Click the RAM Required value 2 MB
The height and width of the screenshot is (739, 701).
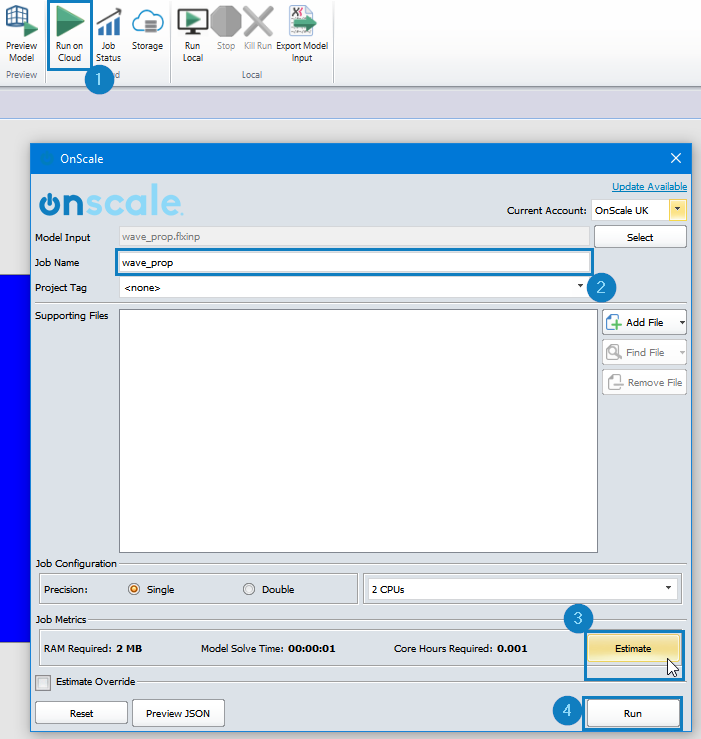pyautogui.click(x=129, y=649)
